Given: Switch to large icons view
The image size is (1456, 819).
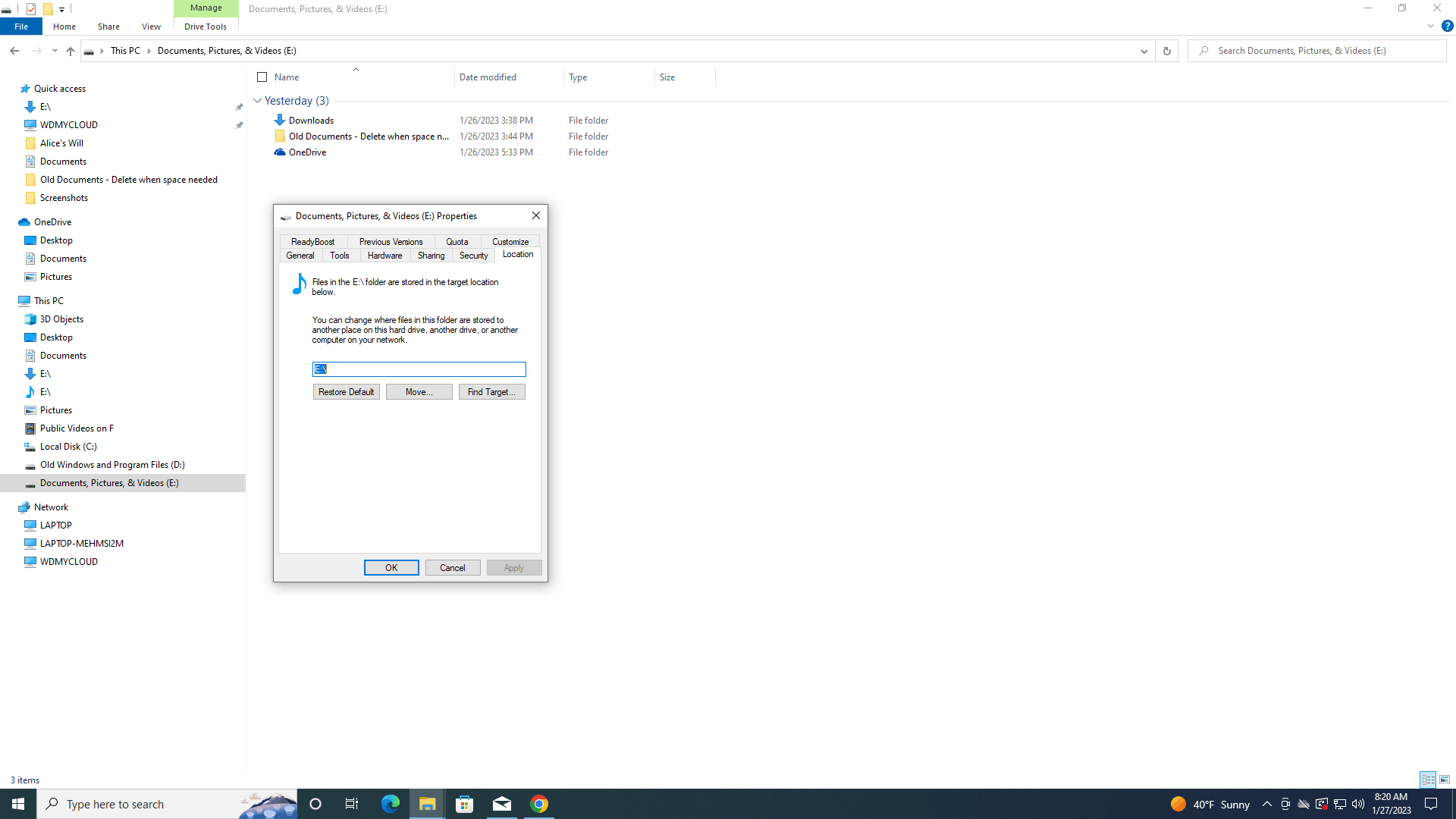Looking at the screenshot, I should (1445, 780).
